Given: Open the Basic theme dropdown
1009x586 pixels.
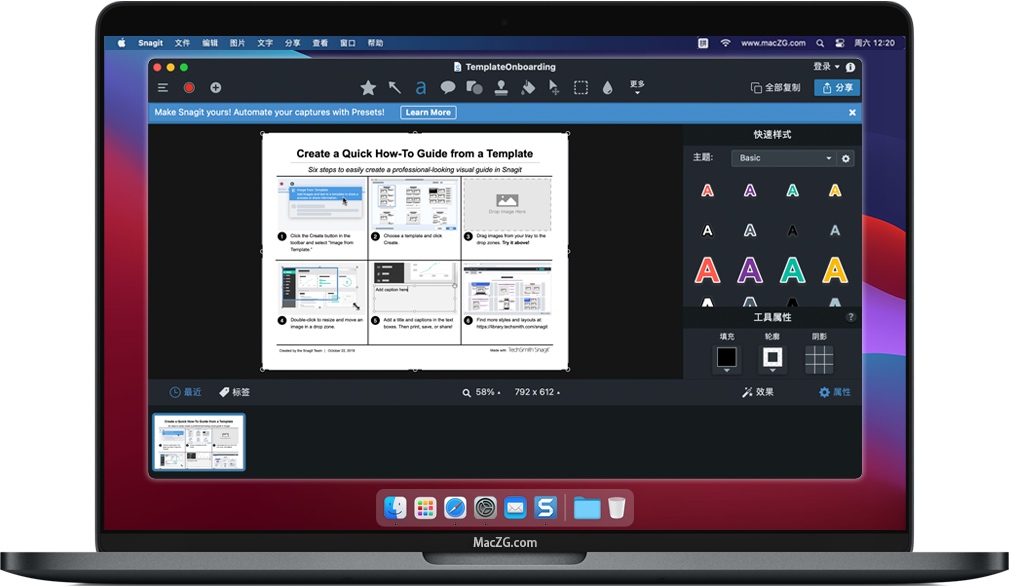Looking at the screenshot, I should (x=785, y=158).
